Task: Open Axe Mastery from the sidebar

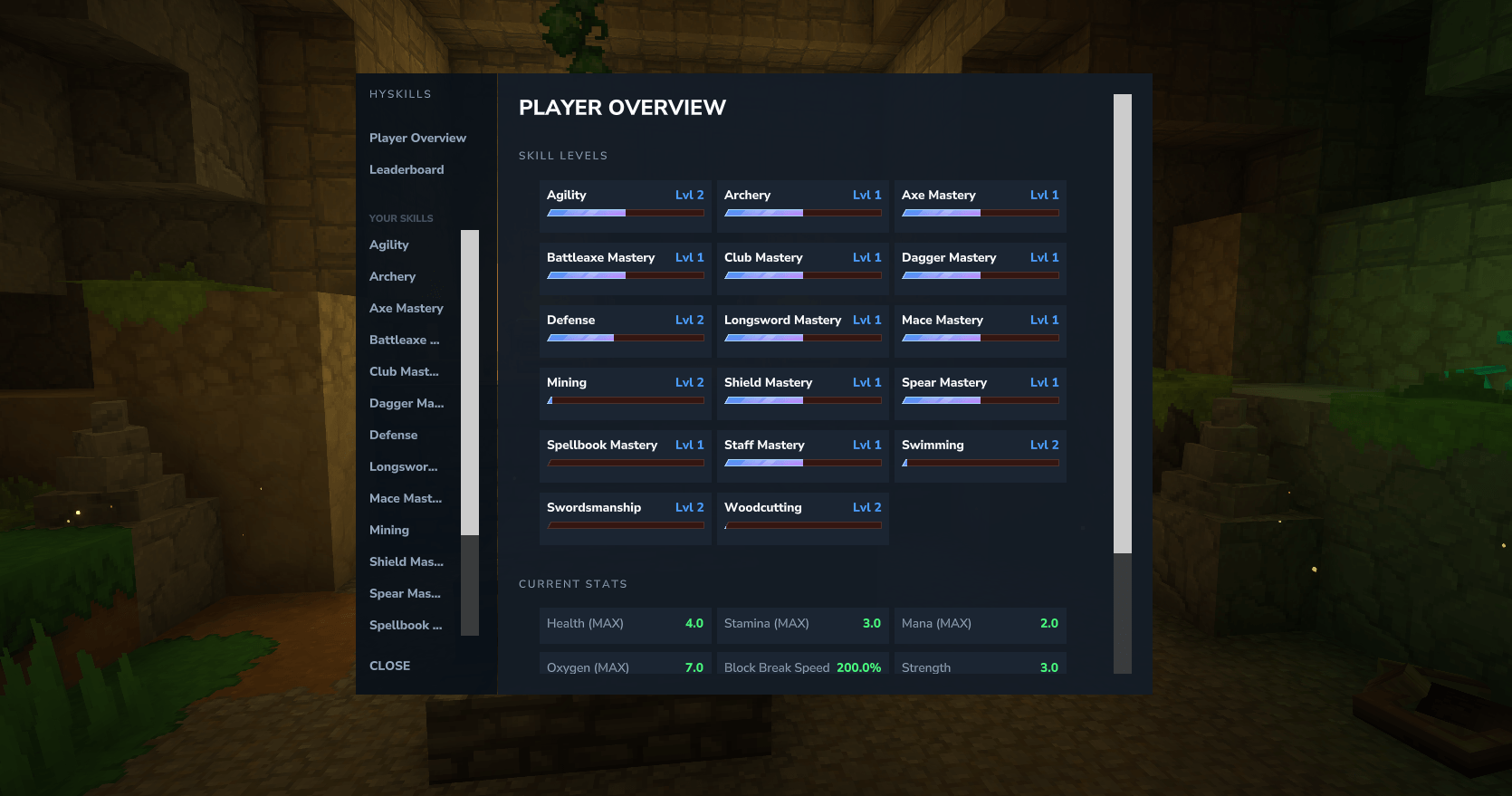Action: (407, 308)
